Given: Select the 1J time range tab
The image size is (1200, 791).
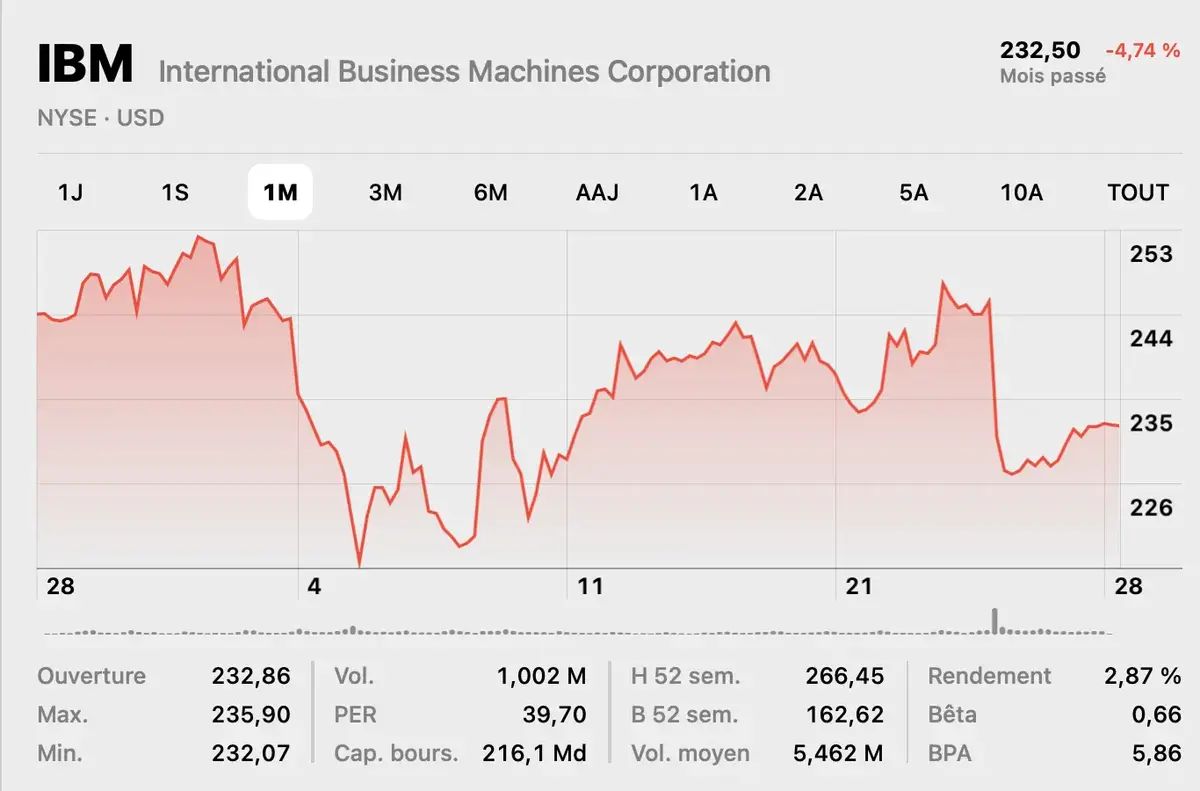Looking at the screenshot, I should (x=71, y=192).
